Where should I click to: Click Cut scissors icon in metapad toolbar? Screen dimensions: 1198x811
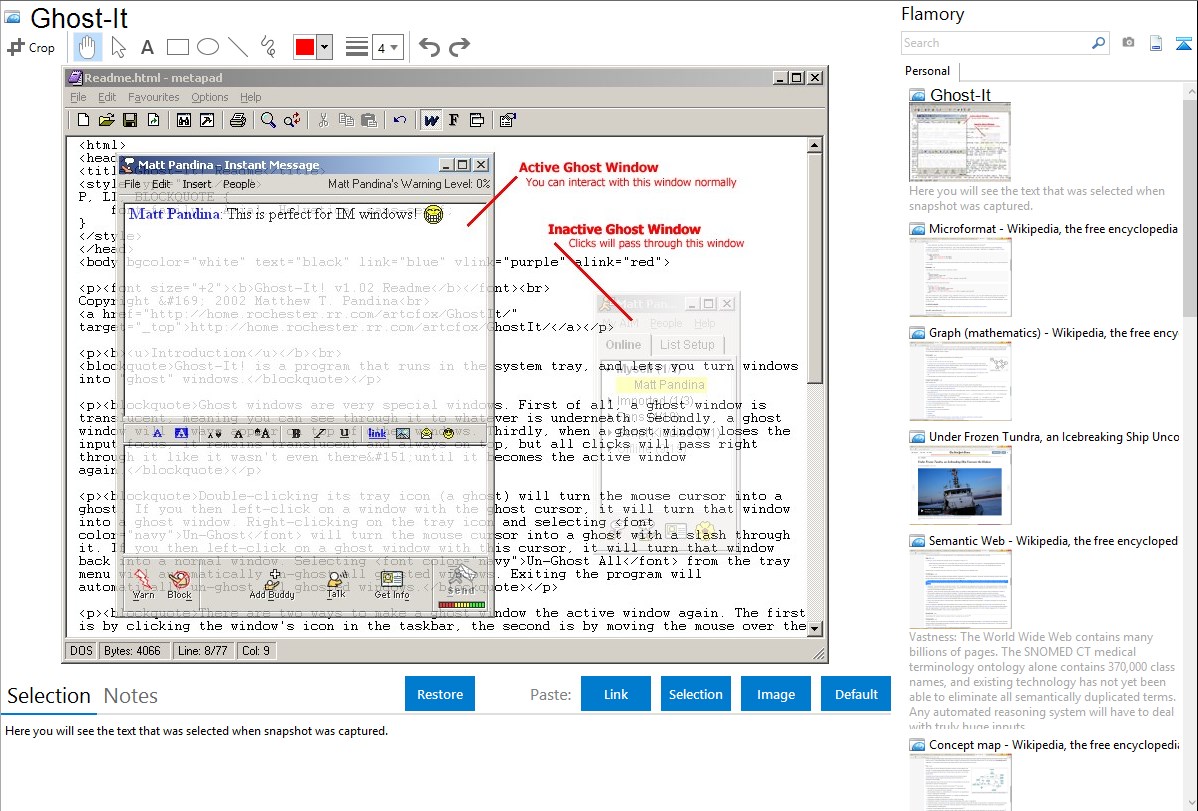click(323, 120)
